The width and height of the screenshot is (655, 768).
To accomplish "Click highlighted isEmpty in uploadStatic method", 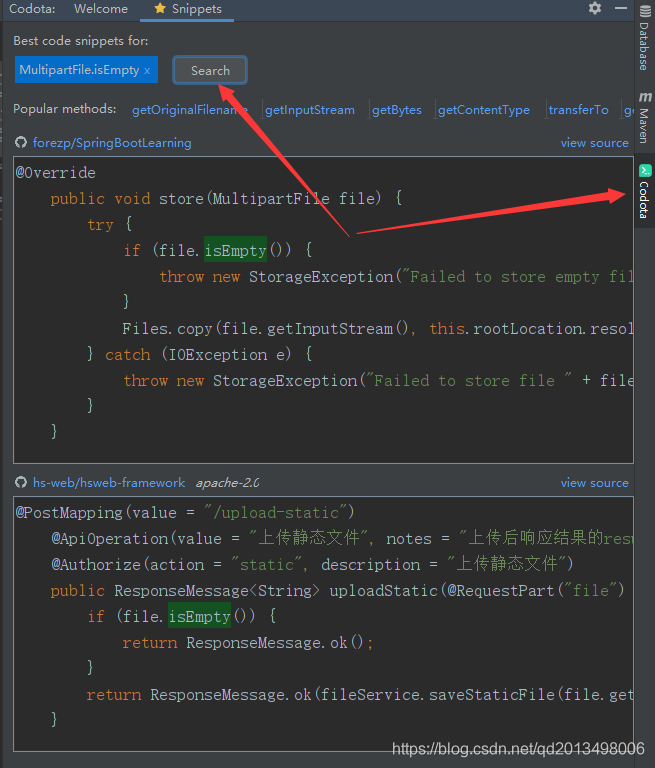I will 199,616.
